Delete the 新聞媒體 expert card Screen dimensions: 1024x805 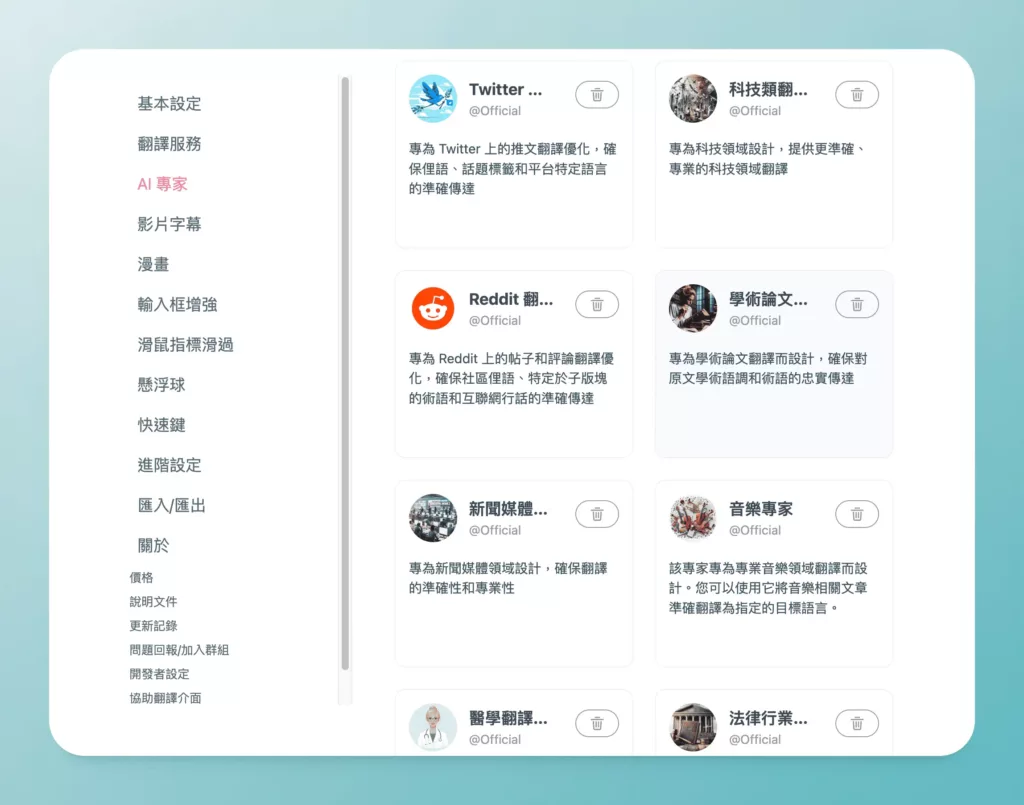[597, 514]
